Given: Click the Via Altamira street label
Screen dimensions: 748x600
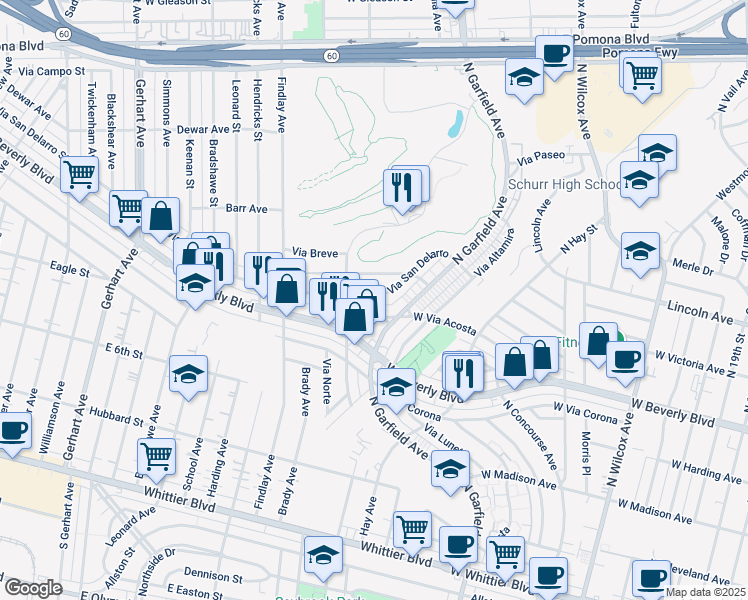Looking at the screenshot, I should click(x=495, y=252).
